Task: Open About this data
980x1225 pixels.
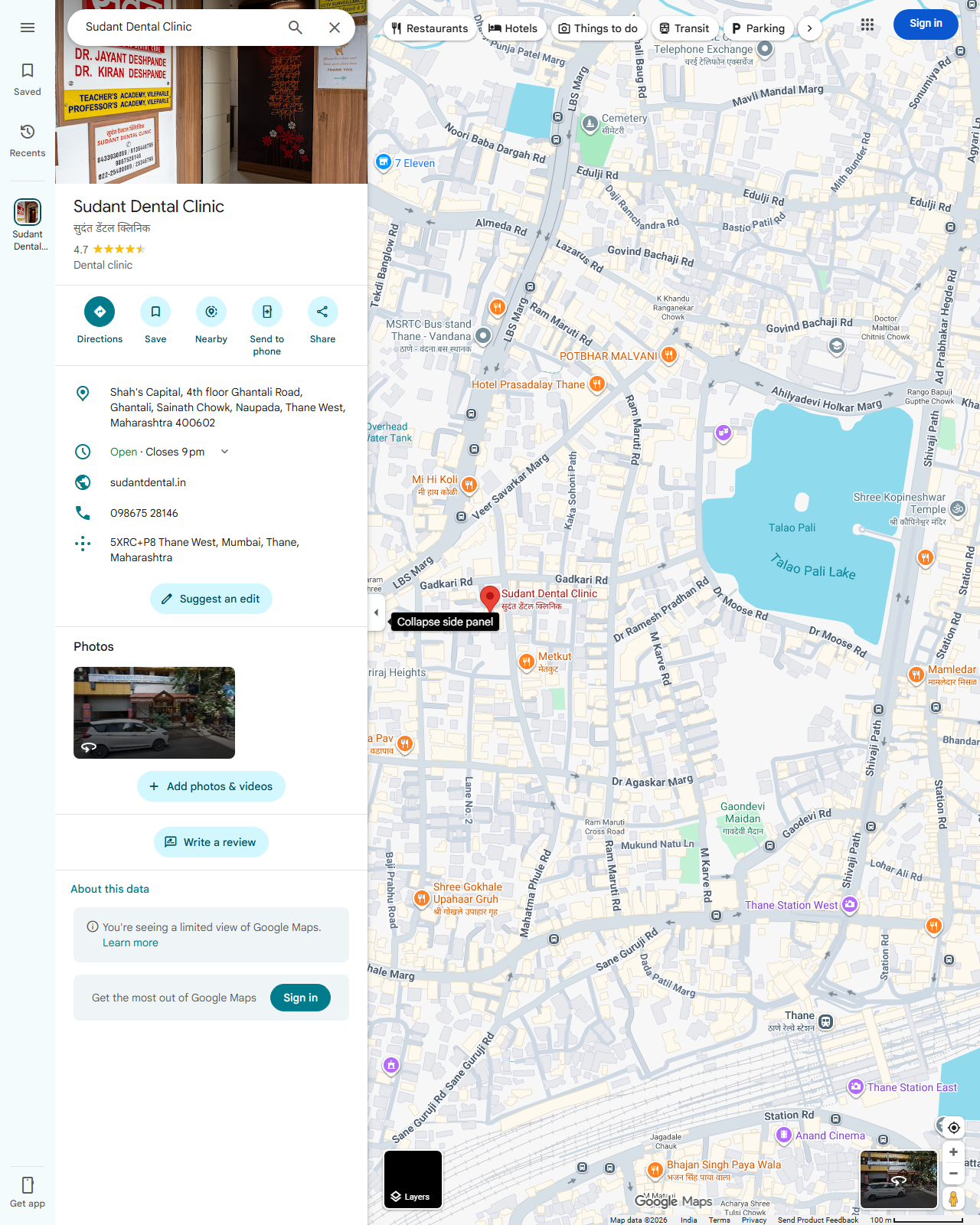Action: pos(110,889)
